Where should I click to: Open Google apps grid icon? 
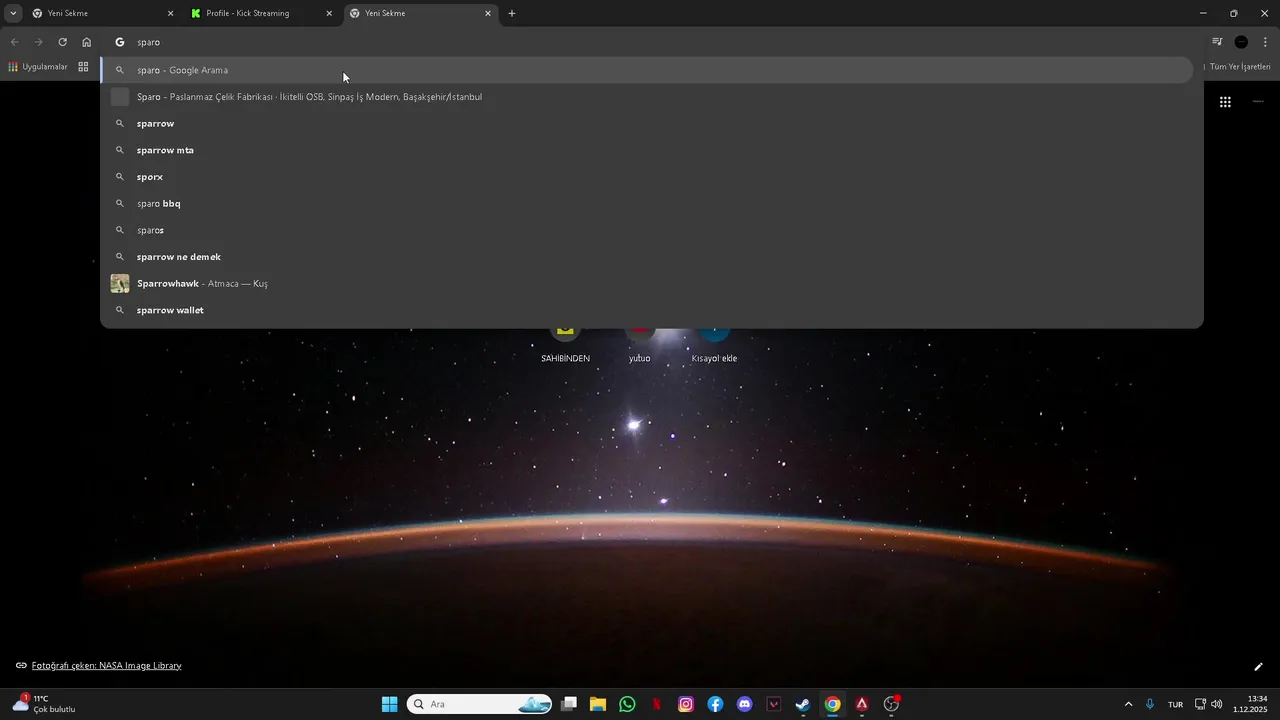coord(1225,102)
